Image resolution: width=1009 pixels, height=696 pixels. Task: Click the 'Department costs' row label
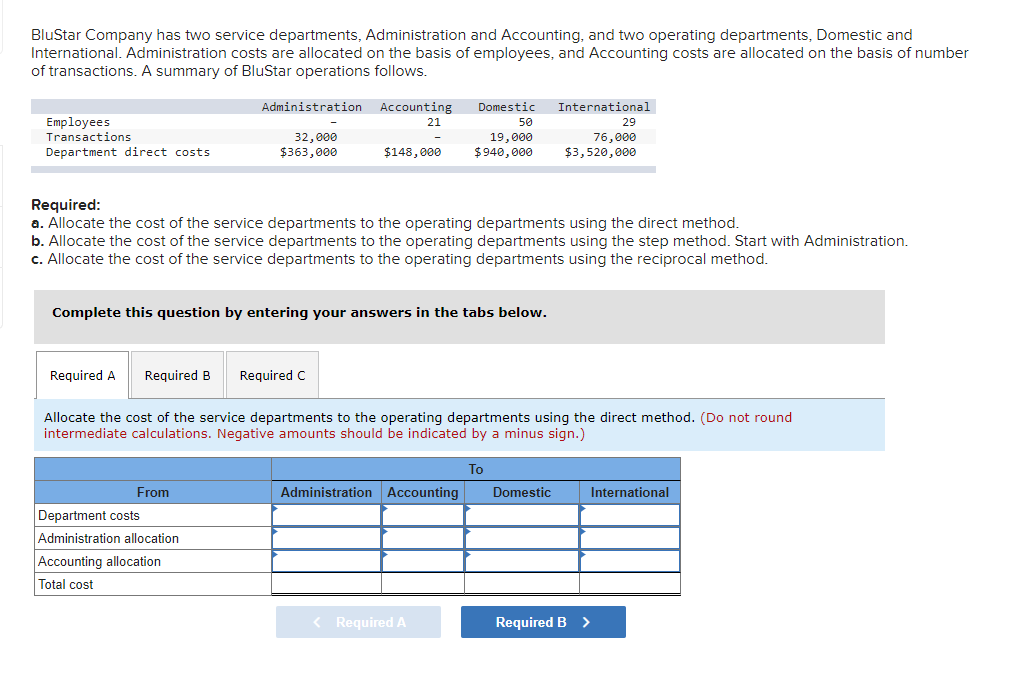coord(89,515)
